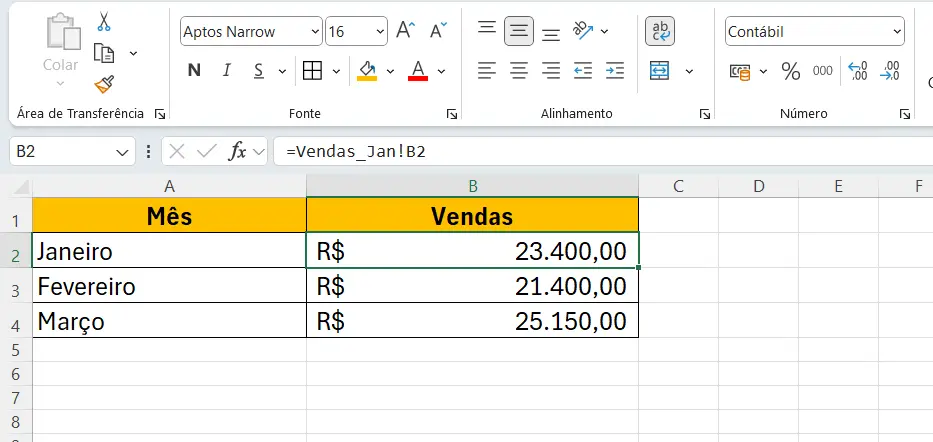
Task: Click the formula bar cancel X
Action: (177, 152)
